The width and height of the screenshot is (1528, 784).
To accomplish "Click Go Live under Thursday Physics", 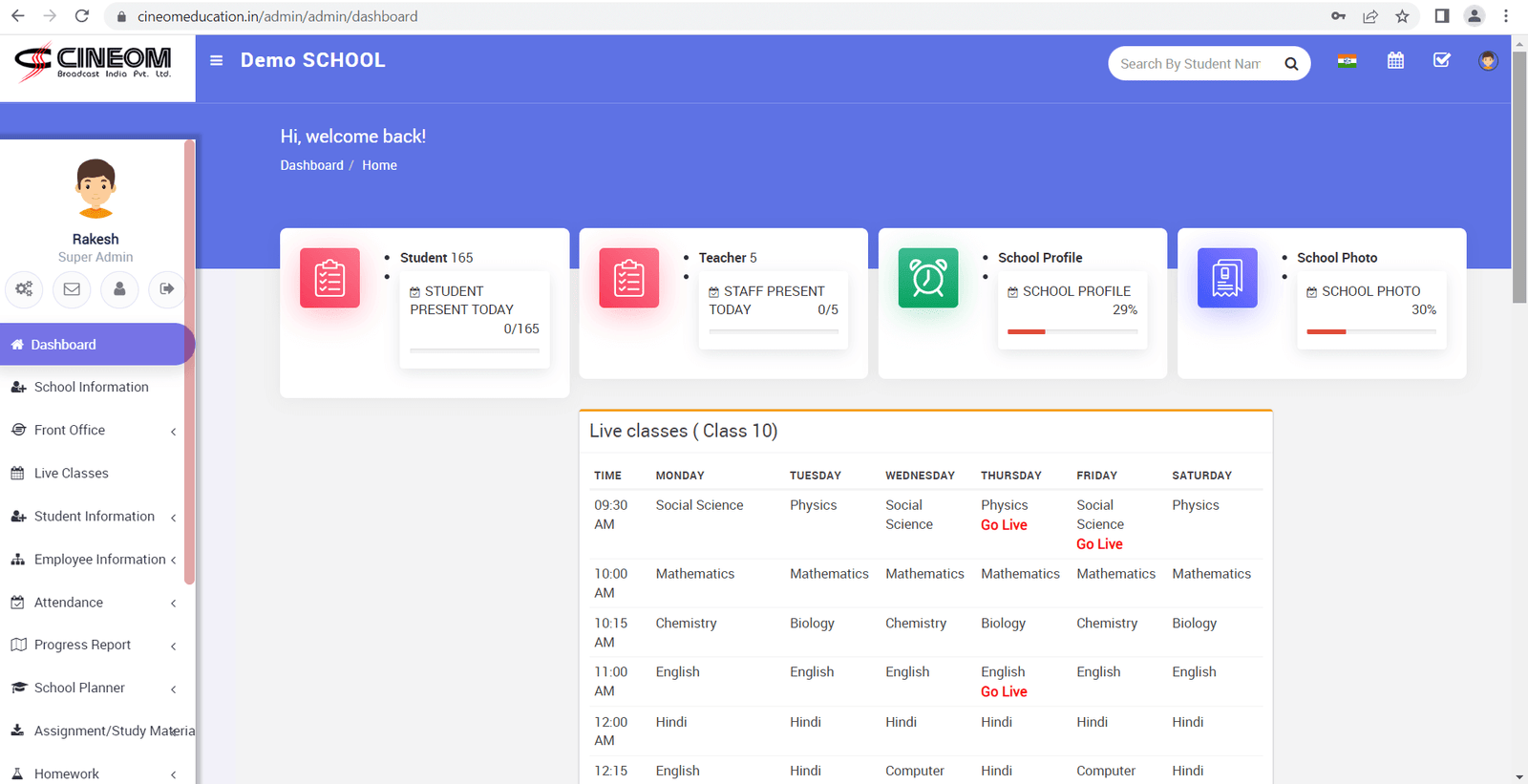I will coord(1004,525).
